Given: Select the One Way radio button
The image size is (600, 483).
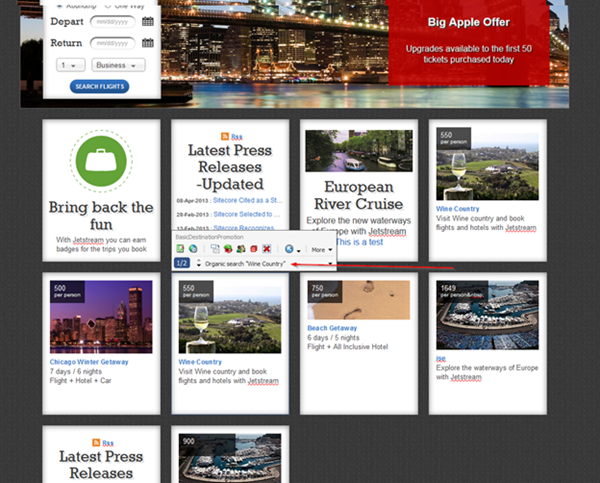Looking at the screenshot, I should coord(108,5).
